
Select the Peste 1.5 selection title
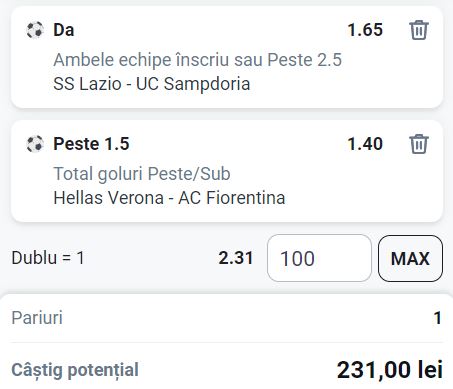tap(91, 144)
